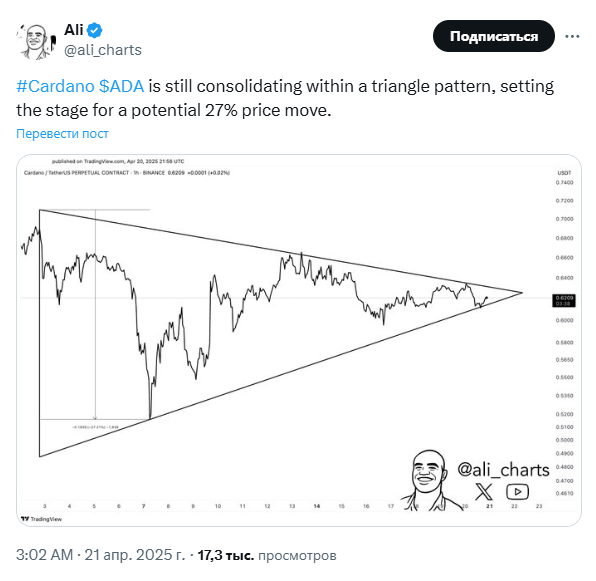Click the 0.6209 current price label

click(x=564, y=301)
